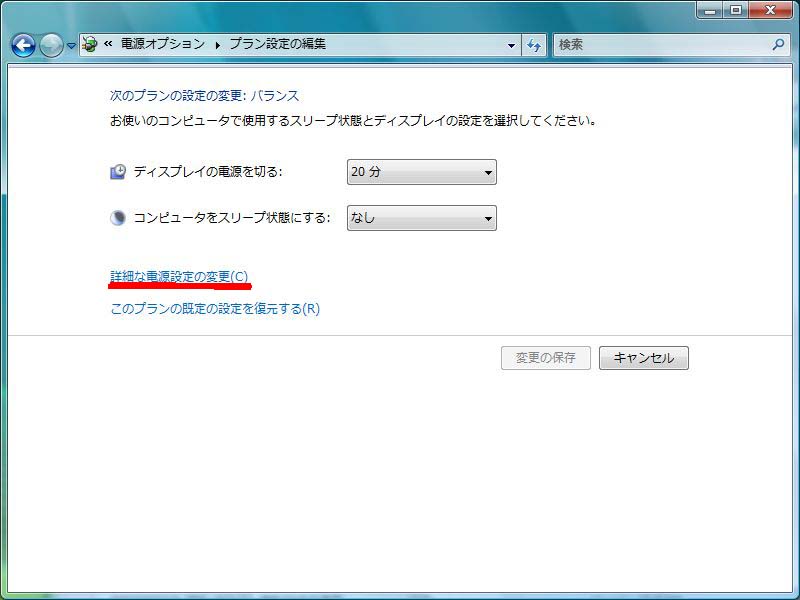Image resolution: width=800 pixels, height=600 pixels.
Task: Refresh the page with the refresh icon
Action: click(534, 45)
